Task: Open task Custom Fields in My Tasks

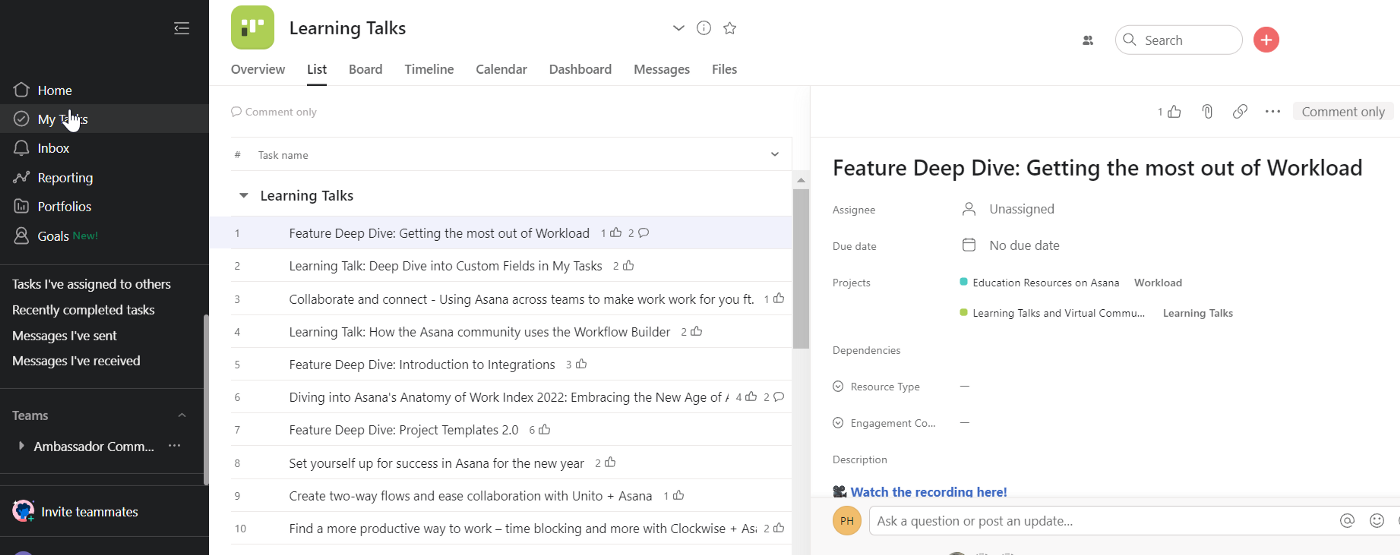Action: click(x=445, y=266)
